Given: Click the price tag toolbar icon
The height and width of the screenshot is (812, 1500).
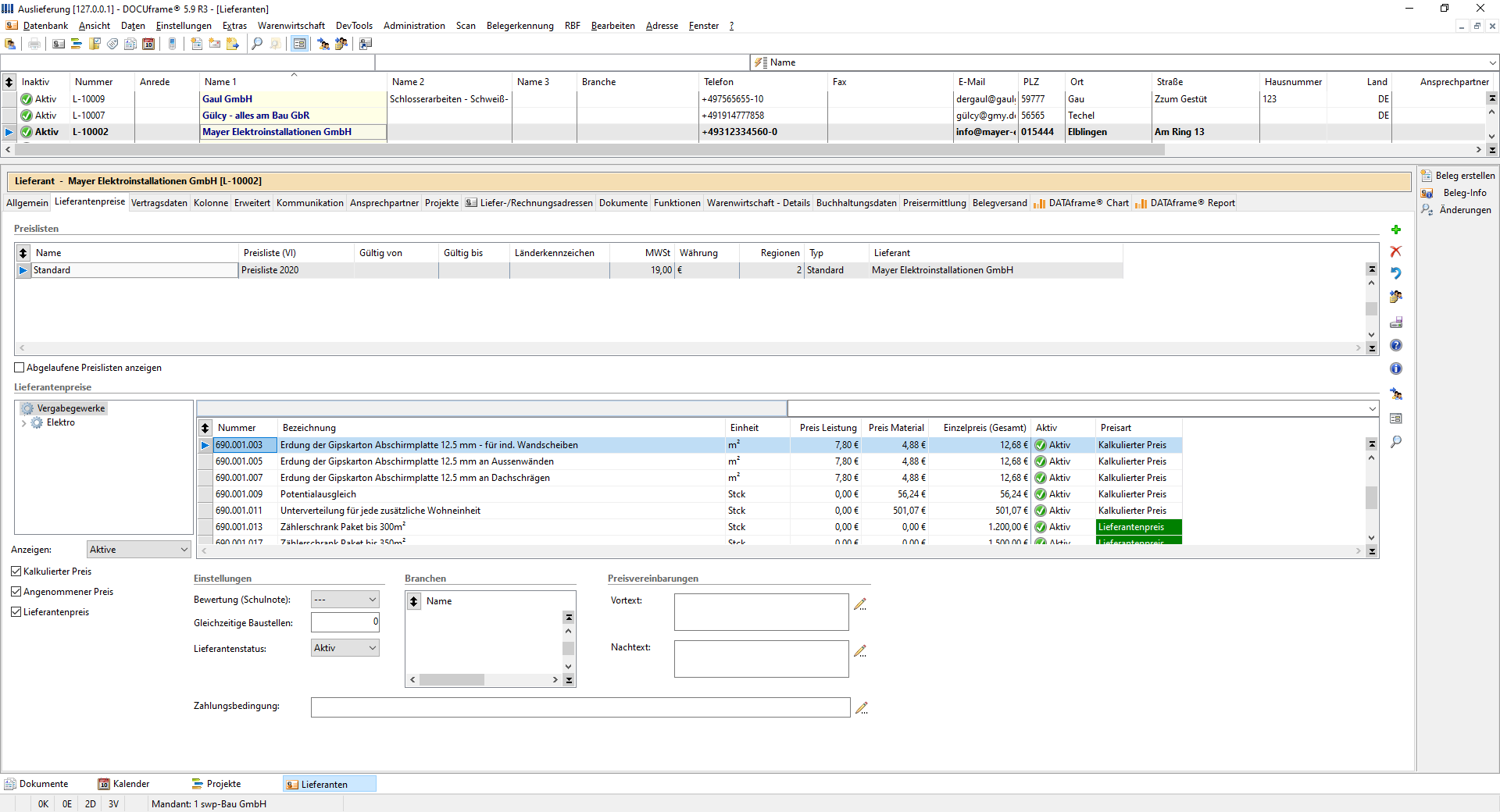Looking at the screenshot, I should pos(112,44).
